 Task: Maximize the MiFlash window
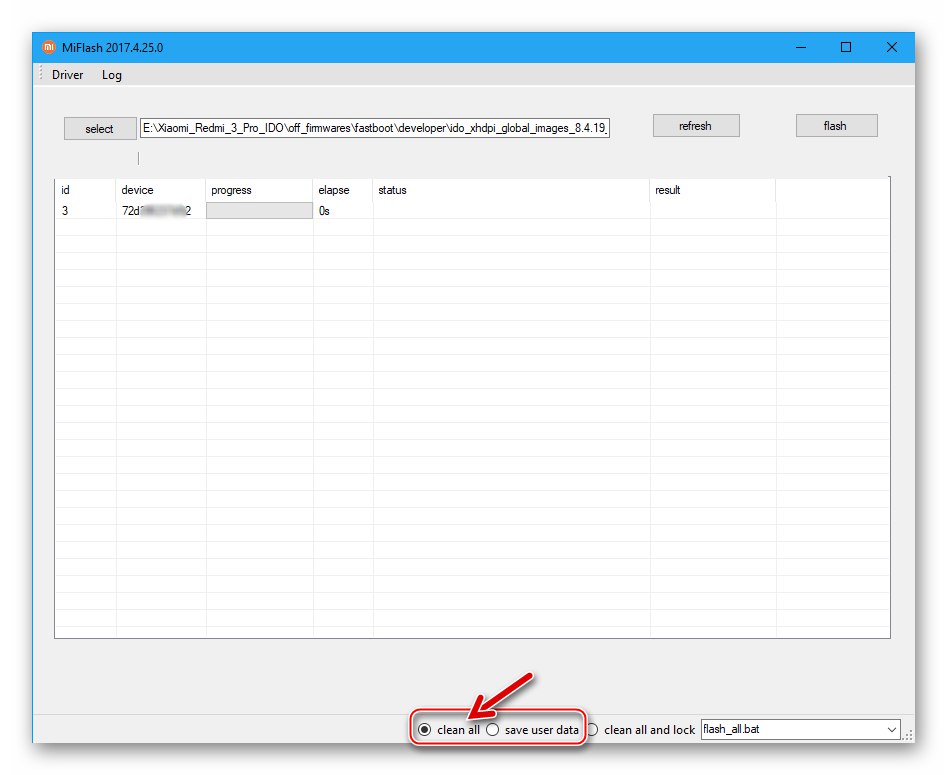point(846,47)
